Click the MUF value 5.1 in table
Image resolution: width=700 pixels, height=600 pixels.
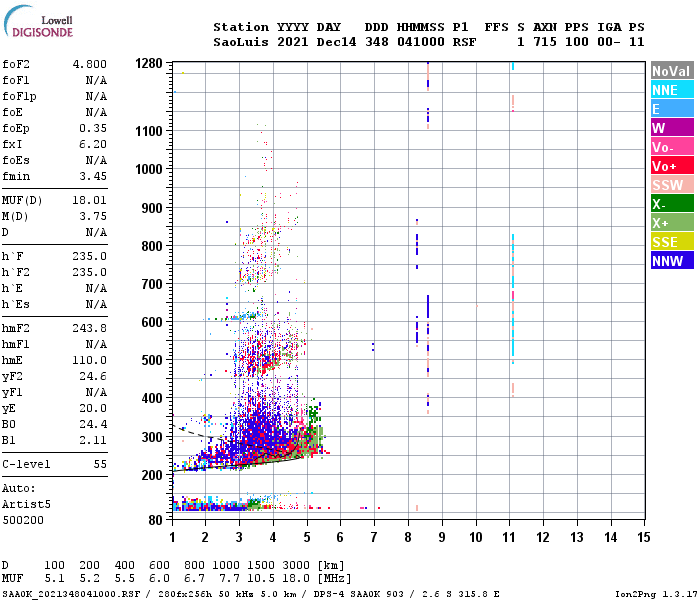click(54, 579)
